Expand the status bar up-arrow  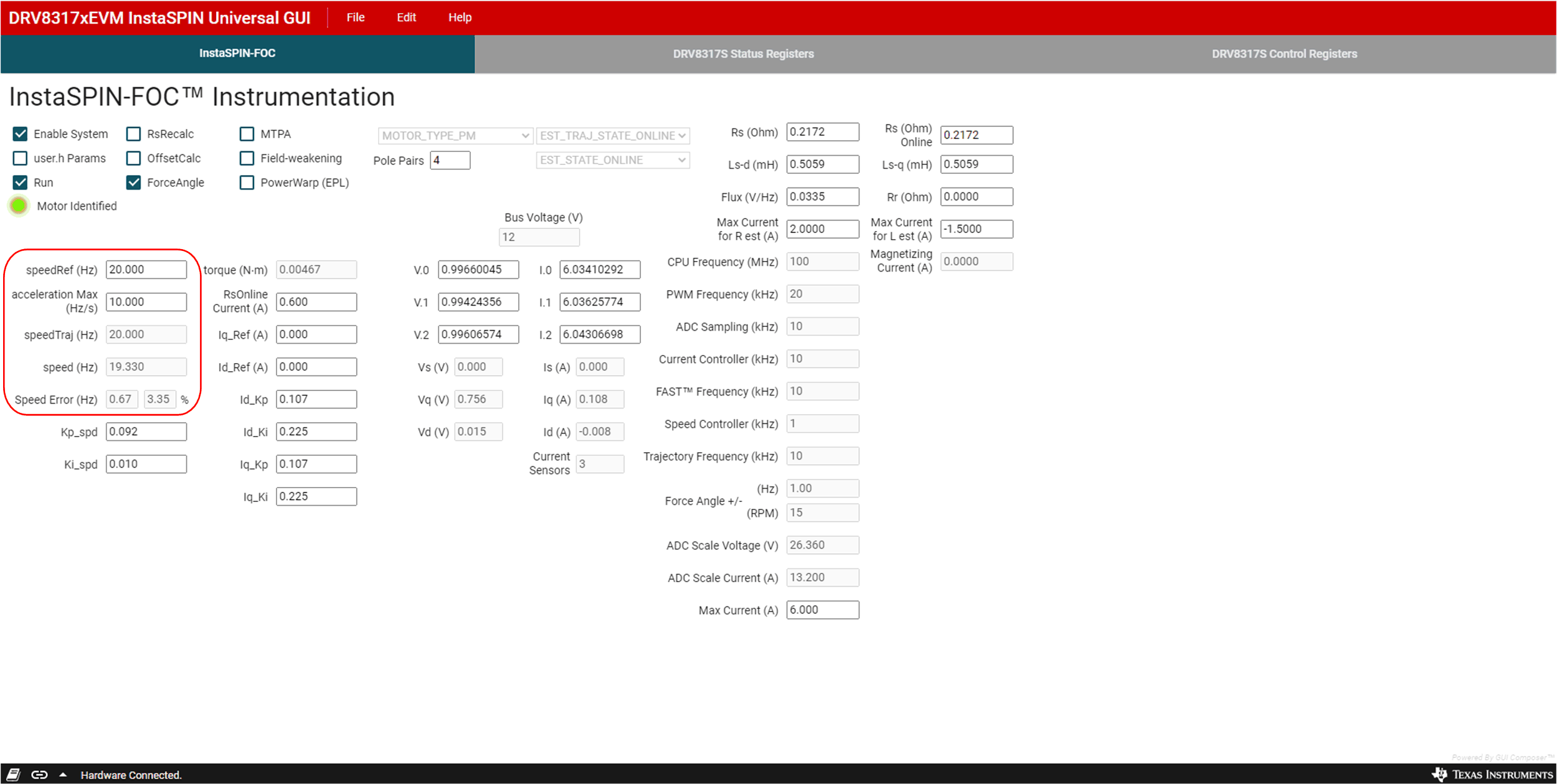[x=63, y=775]
